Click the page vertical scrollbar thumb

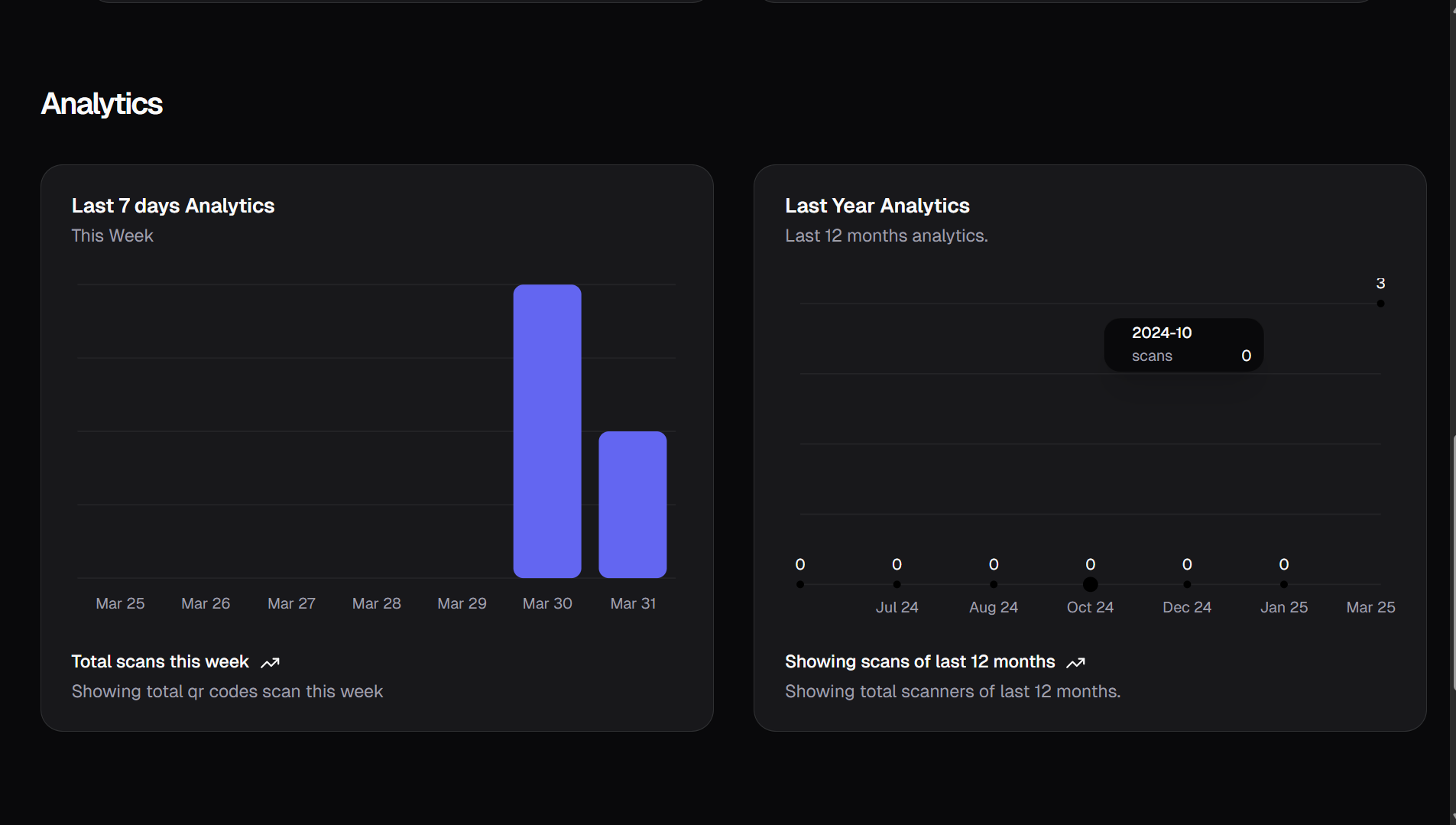point(1453,563)
